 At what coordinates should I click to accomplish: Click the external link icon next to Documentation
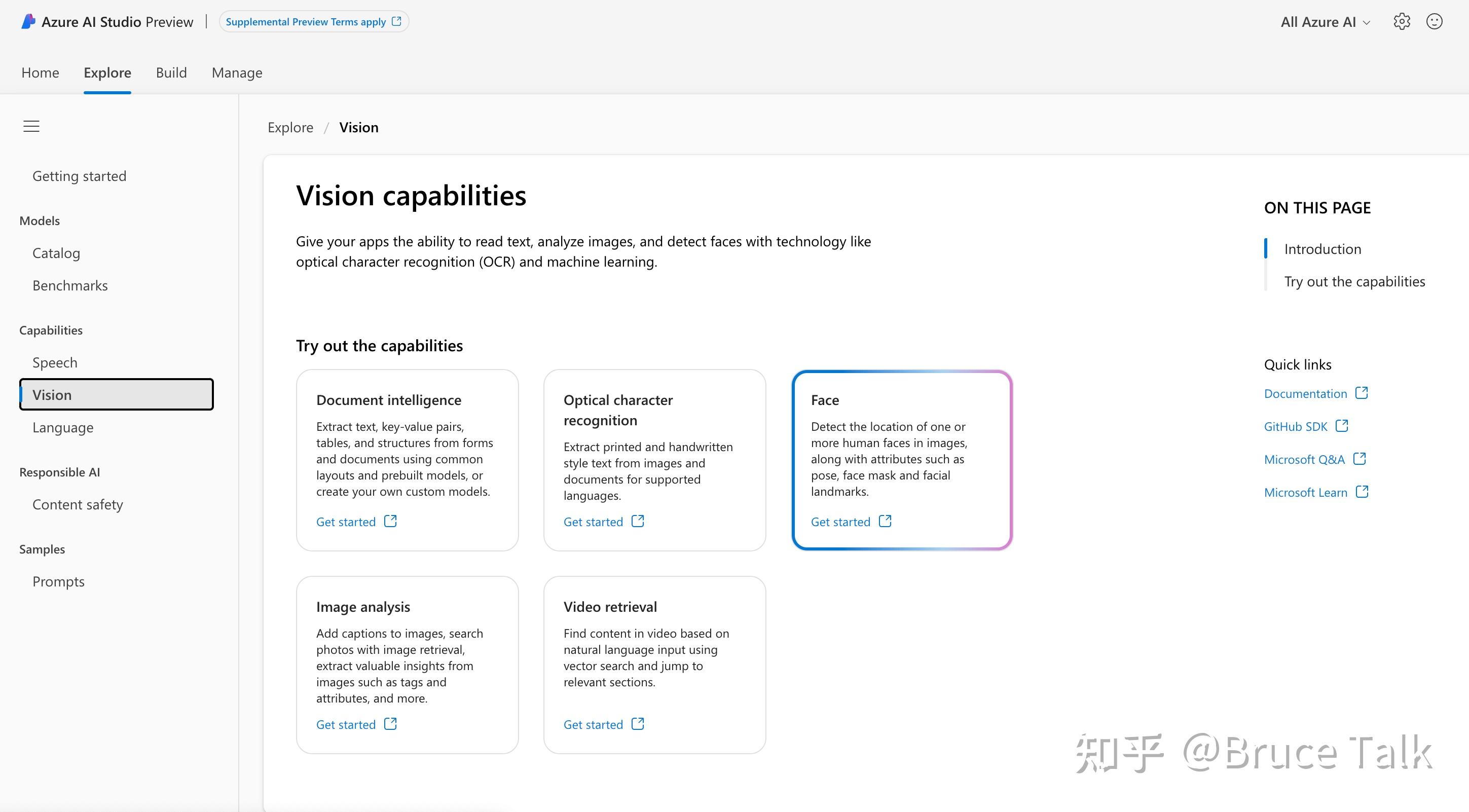pos(1363,393)
